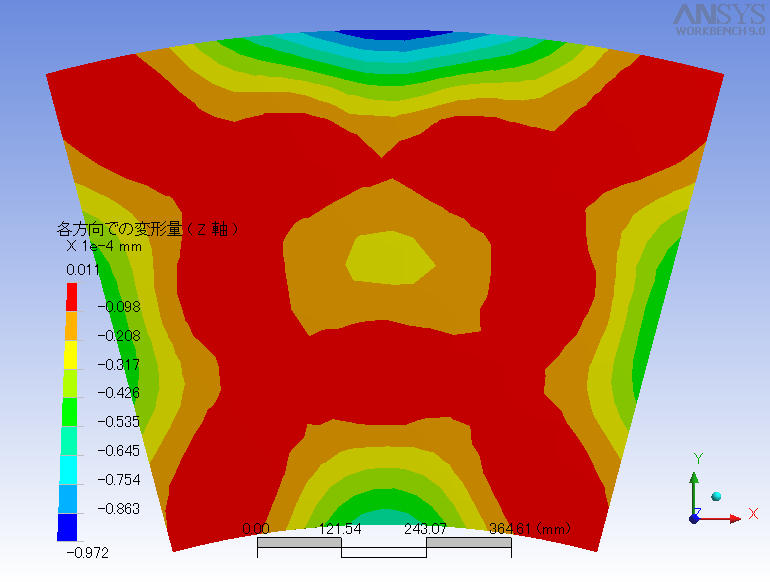The height and width of the screenshot is (582, 770).
Task: Click legend value -0.317
Action: pos(119,365)
